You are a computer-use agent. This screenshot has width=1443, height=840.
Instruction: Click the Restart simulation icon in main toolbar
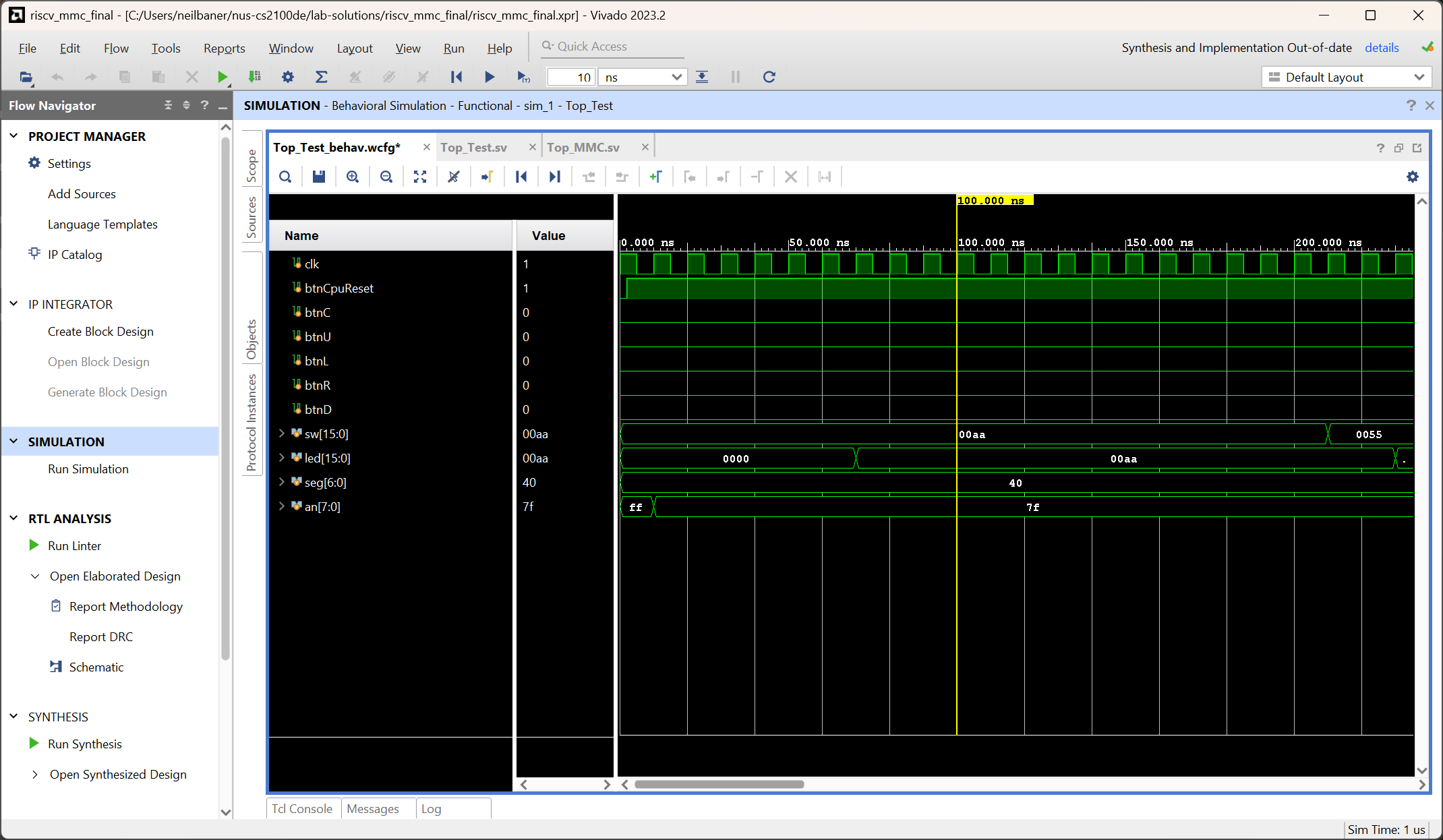[x=457, y=77]
